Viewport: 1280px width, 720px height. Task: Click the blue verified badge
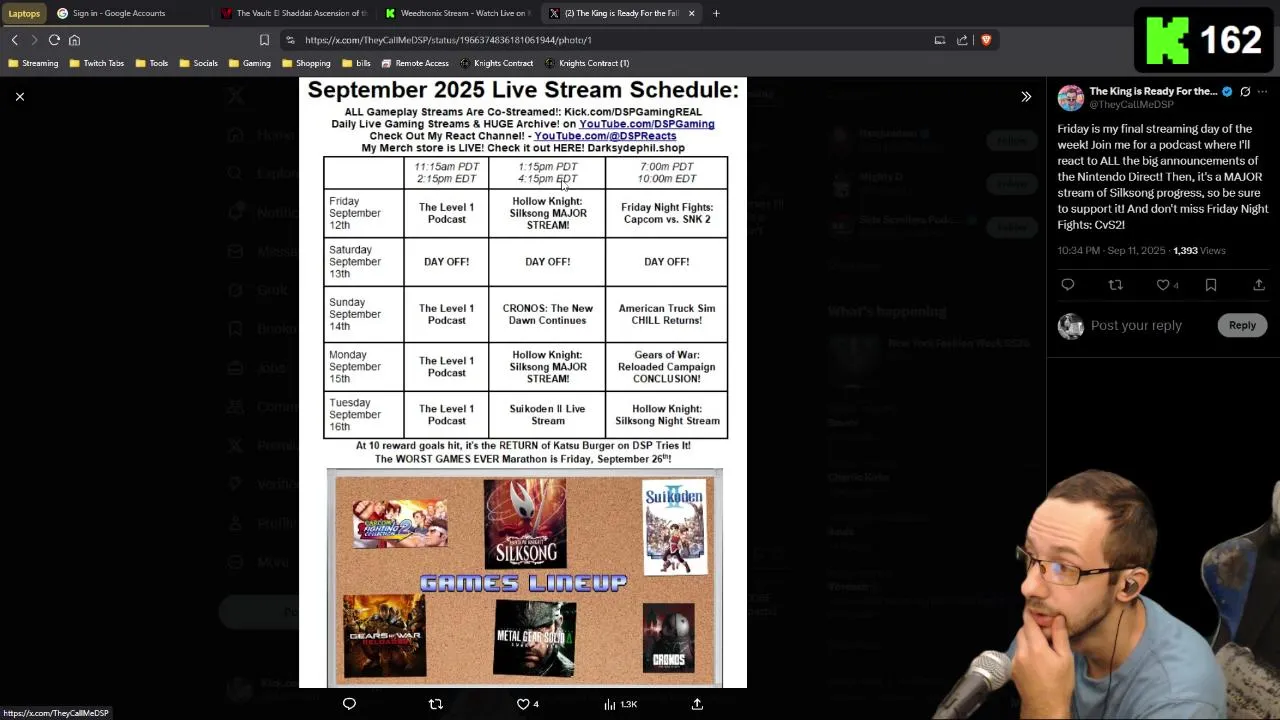[x=1227, y=91]
